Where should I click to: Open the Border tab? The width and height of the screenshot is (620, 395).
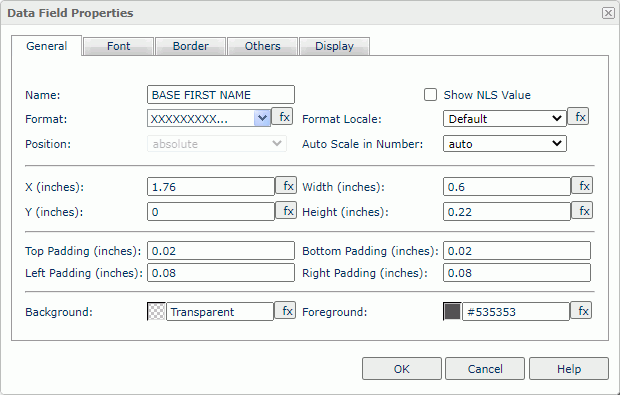pos(191,46)
